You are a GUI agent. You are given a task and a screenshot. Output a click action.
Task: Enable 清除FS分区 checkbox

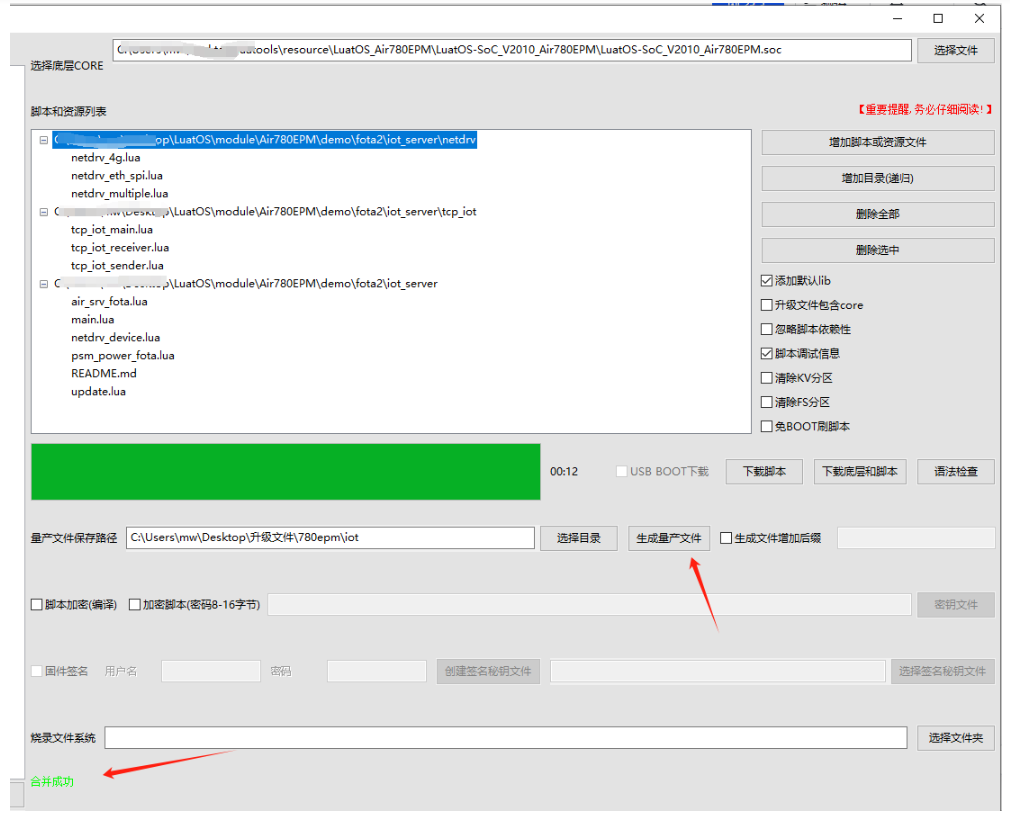[767, 402]
